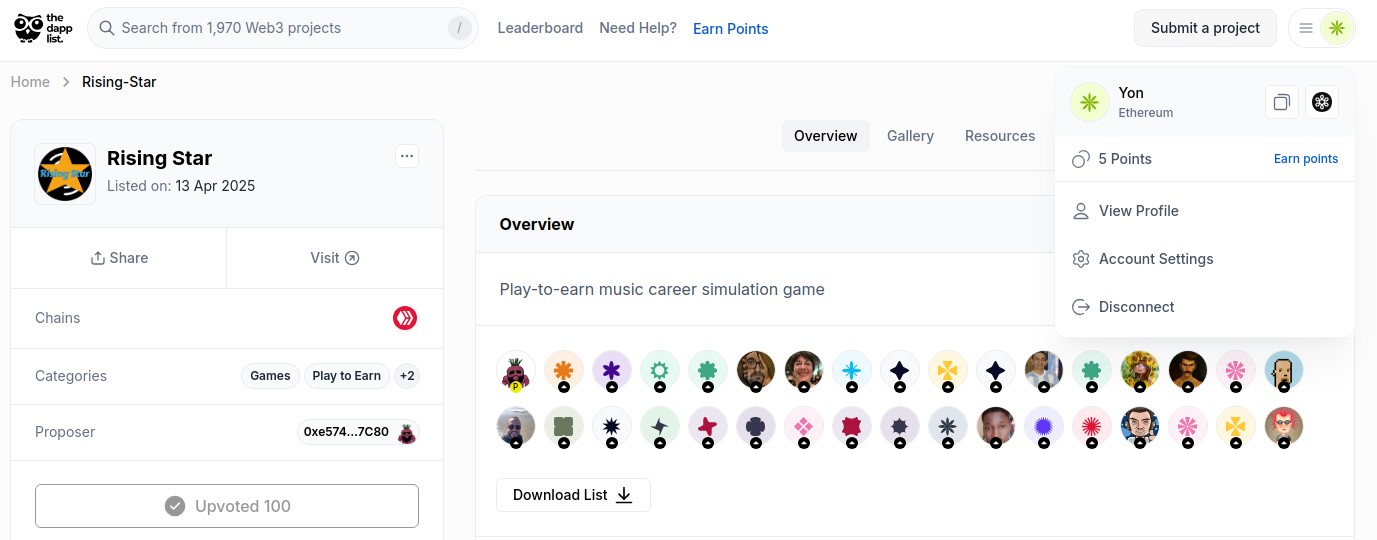Select the pink diamonds upvoter avatar
Image resolution: width=1377 pixels, height=540 pixels.
(804, 427)
